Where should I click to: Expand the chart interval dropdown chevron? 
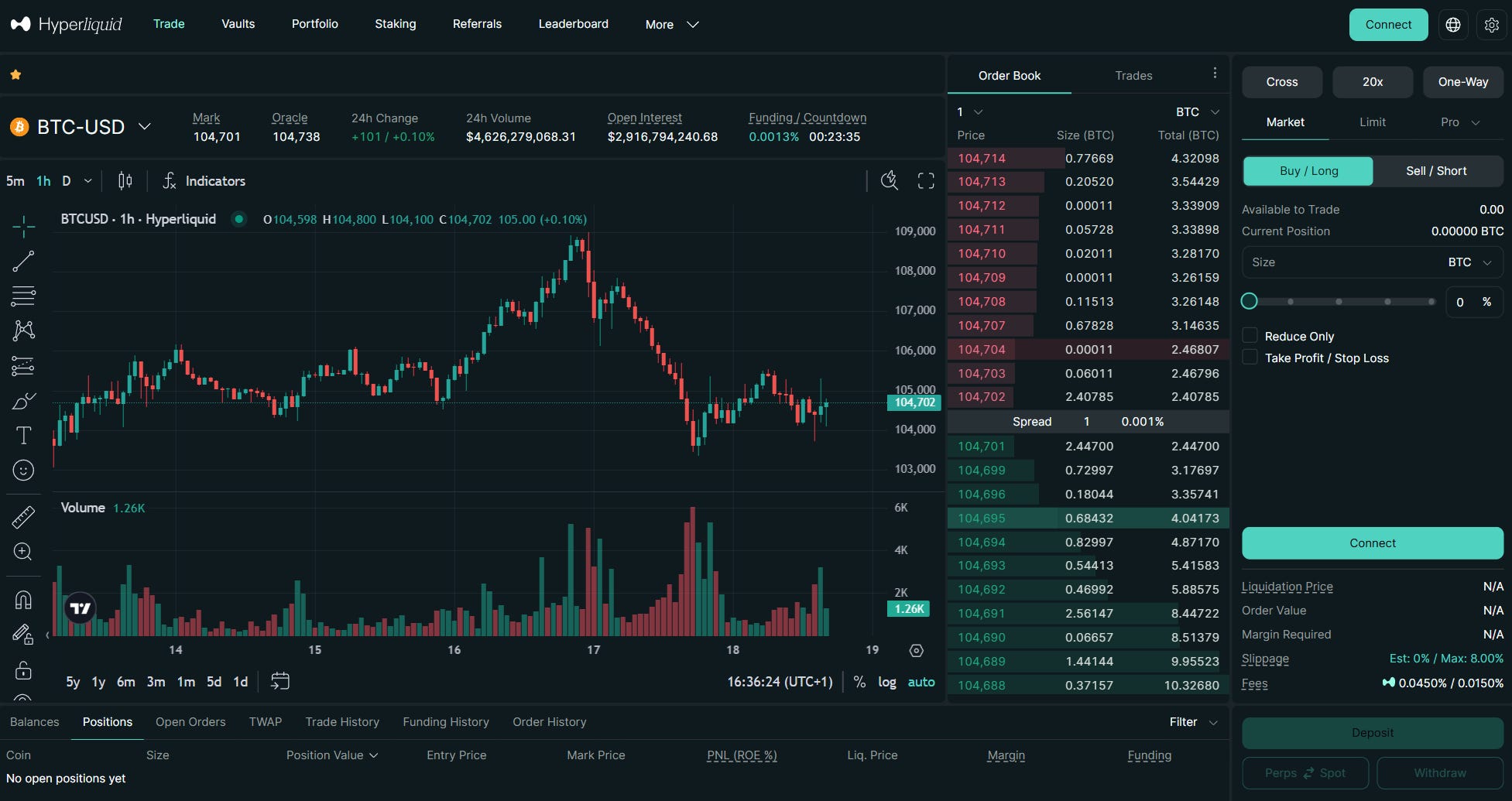point(88,181)
